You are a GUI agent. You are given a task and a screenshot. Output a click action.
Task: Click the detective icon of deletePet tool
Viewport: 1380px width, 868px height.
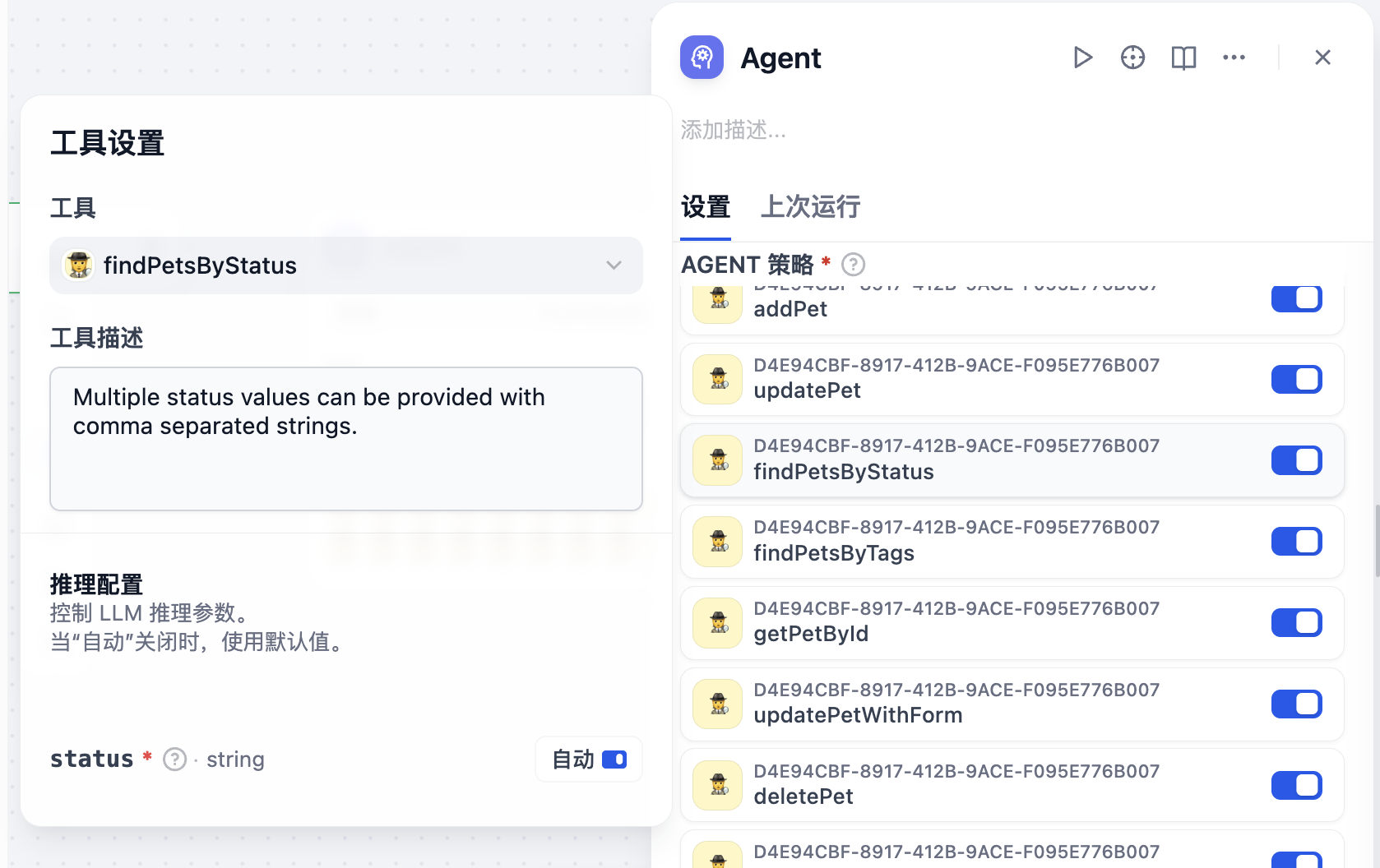(x=718, y=785)
